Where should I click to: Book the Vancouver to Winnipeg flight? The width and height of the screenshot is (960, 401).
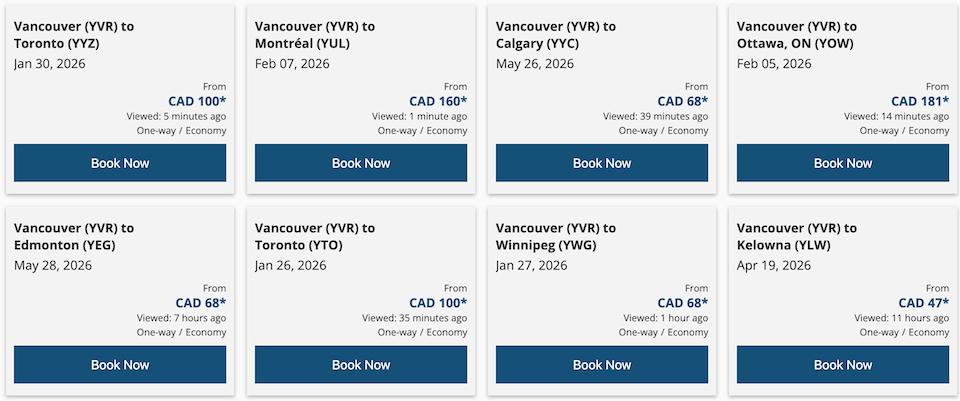[x=602, y=365]
